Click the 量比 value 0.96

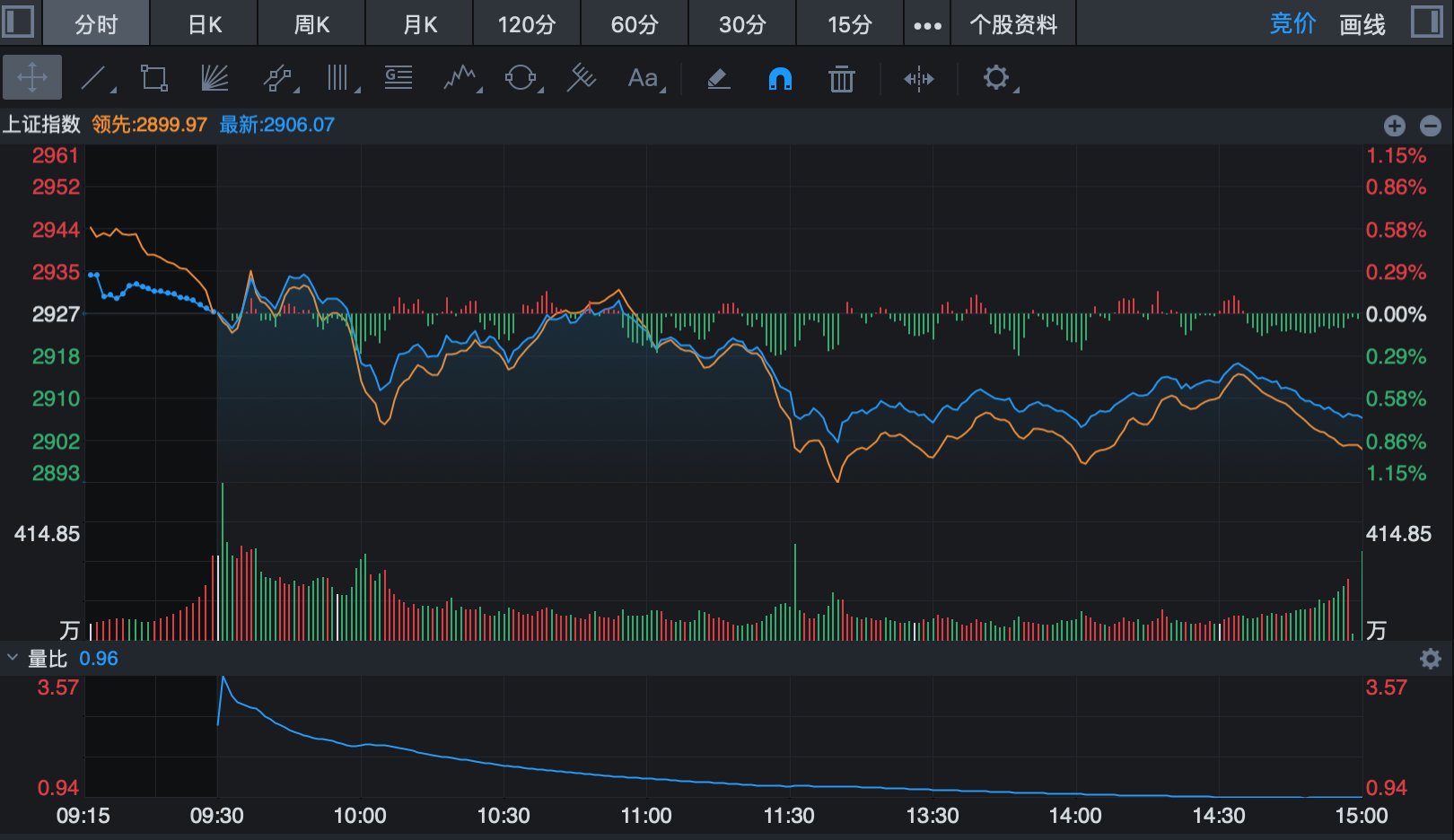[x=99, y=659]
